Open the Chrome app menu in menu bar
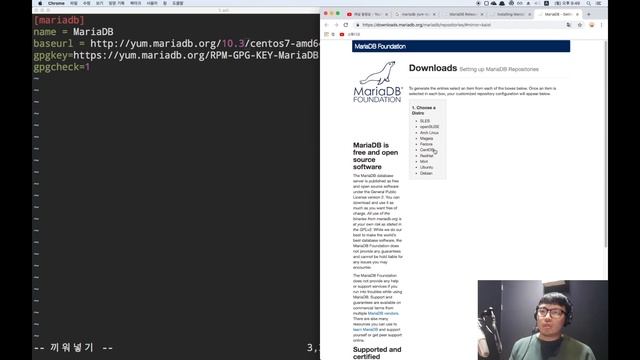The width and height of the screenshot is (640, 360). click(56, 3)
